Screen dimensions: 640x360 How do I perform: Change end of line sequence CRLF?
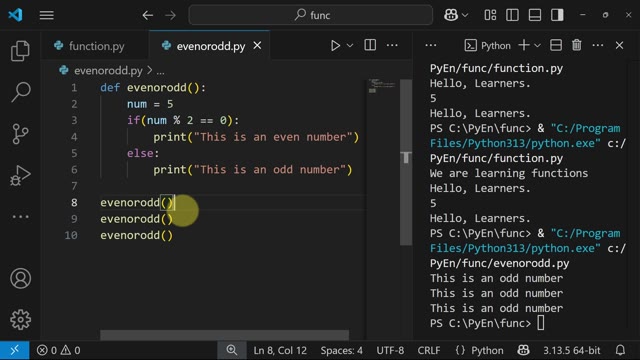429,350
